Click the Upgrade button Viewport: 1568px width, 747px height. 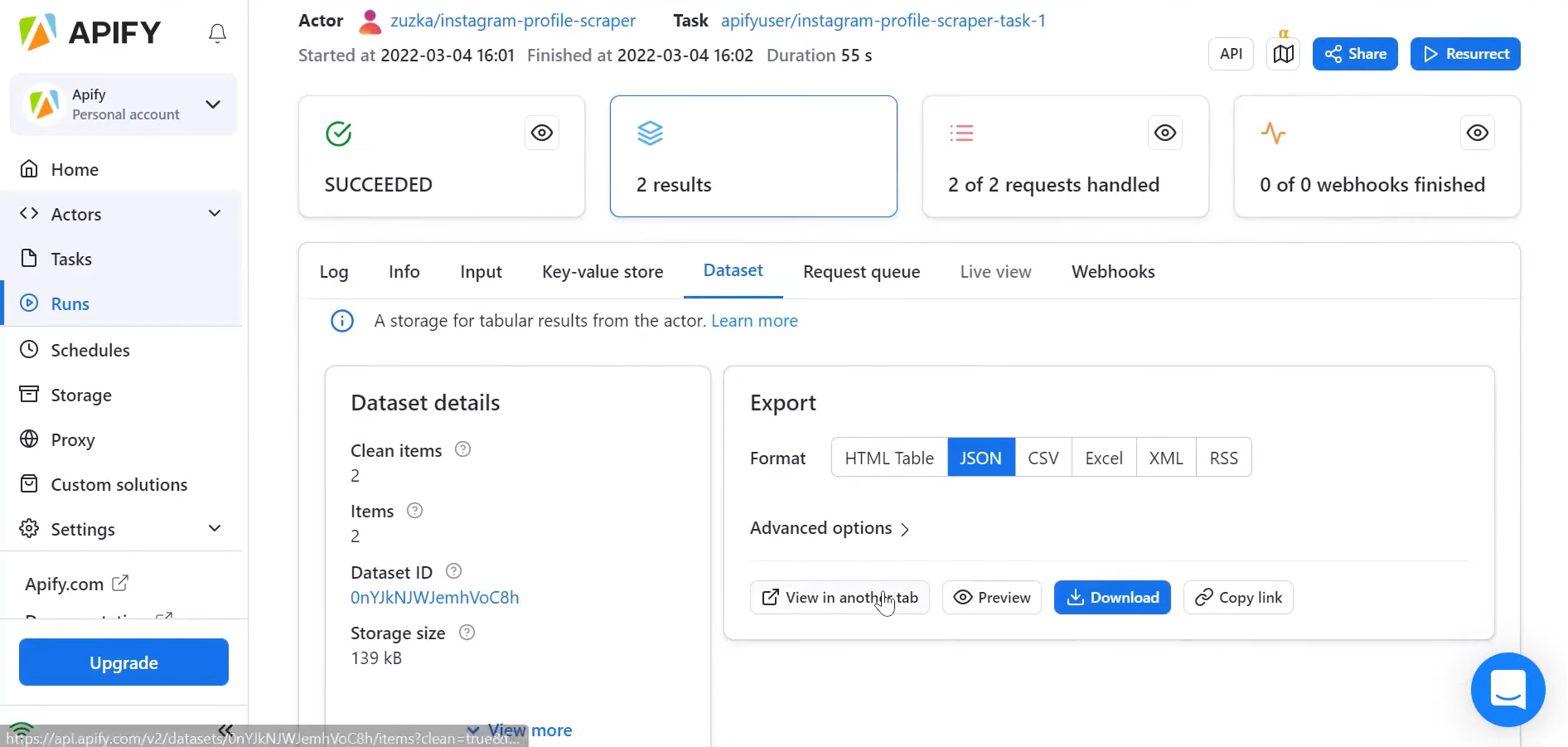coord(123,662)
